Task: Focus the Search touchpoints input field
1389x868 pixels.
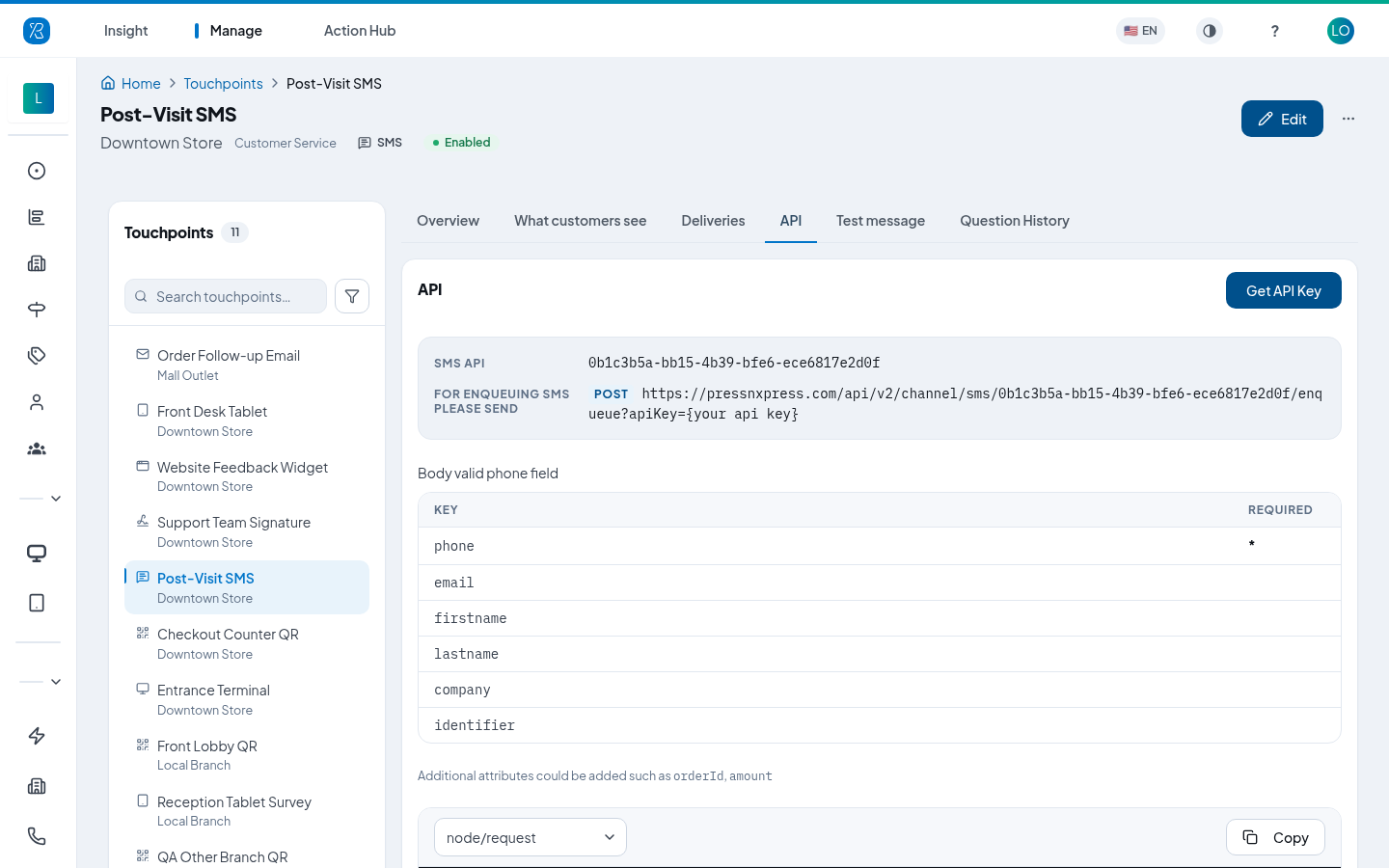Action: click(226, 296)
